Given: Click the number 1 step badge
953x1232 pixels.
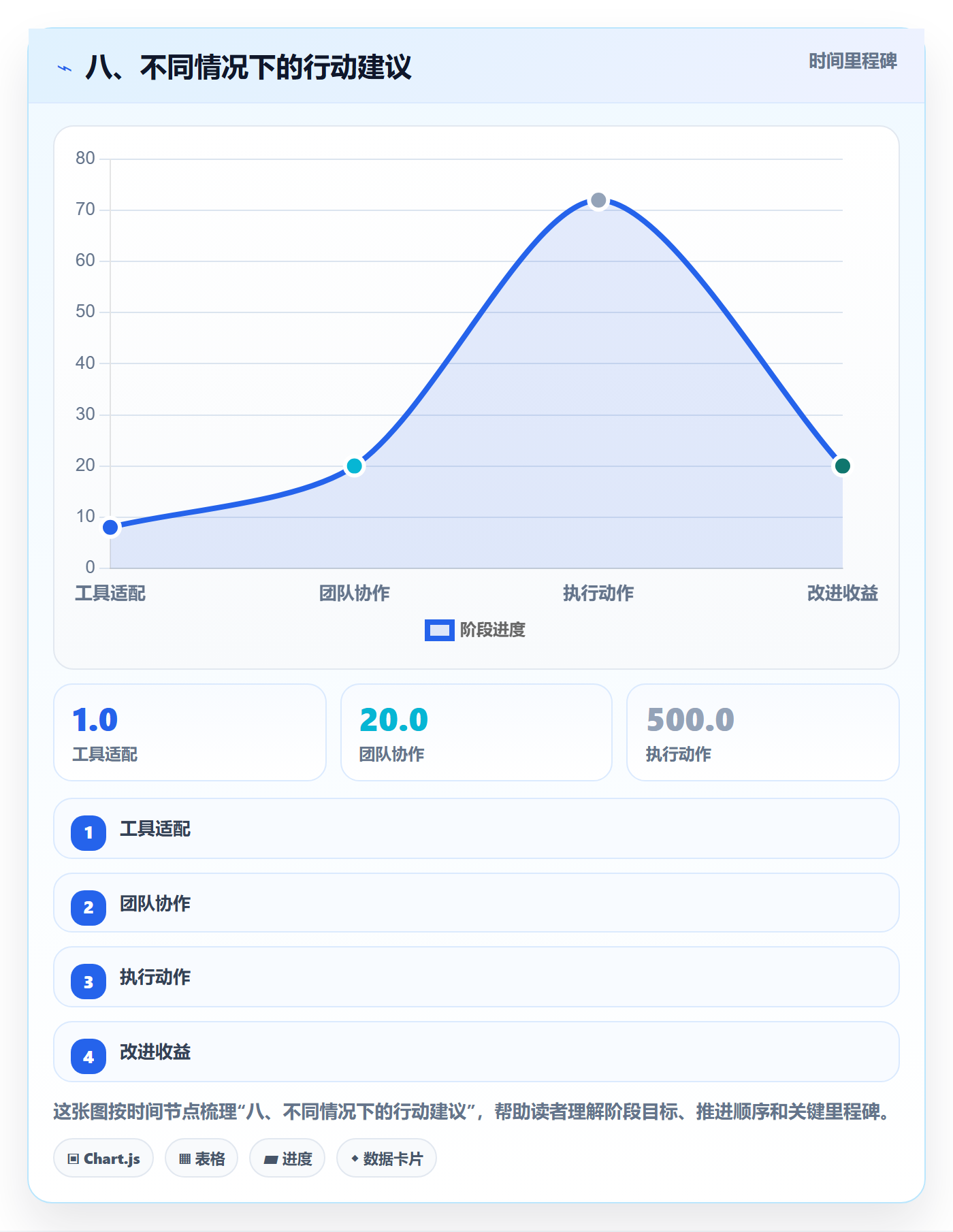Looking at the screenshot, I should (88, 832).
